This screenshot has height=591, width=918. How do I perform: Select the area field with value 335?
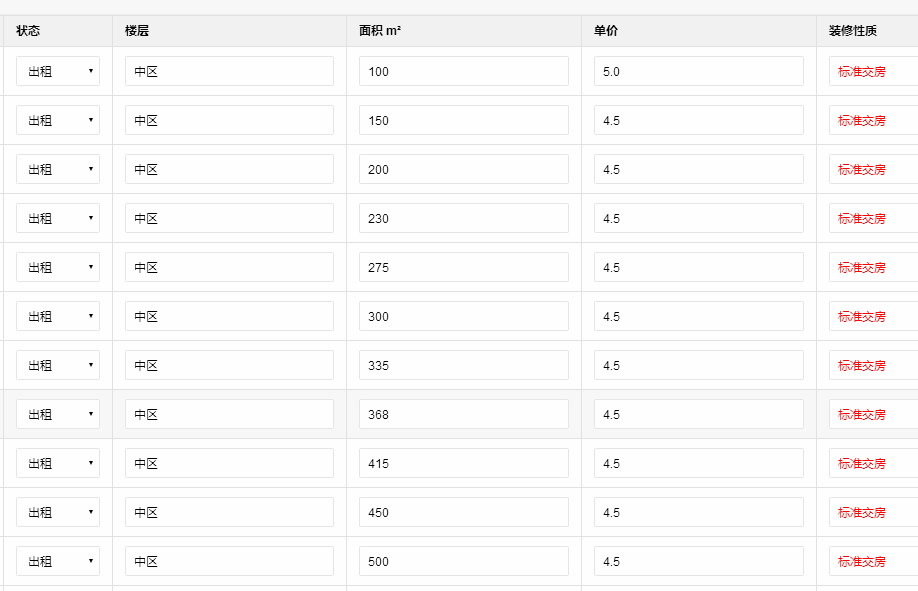click(463, 365)
